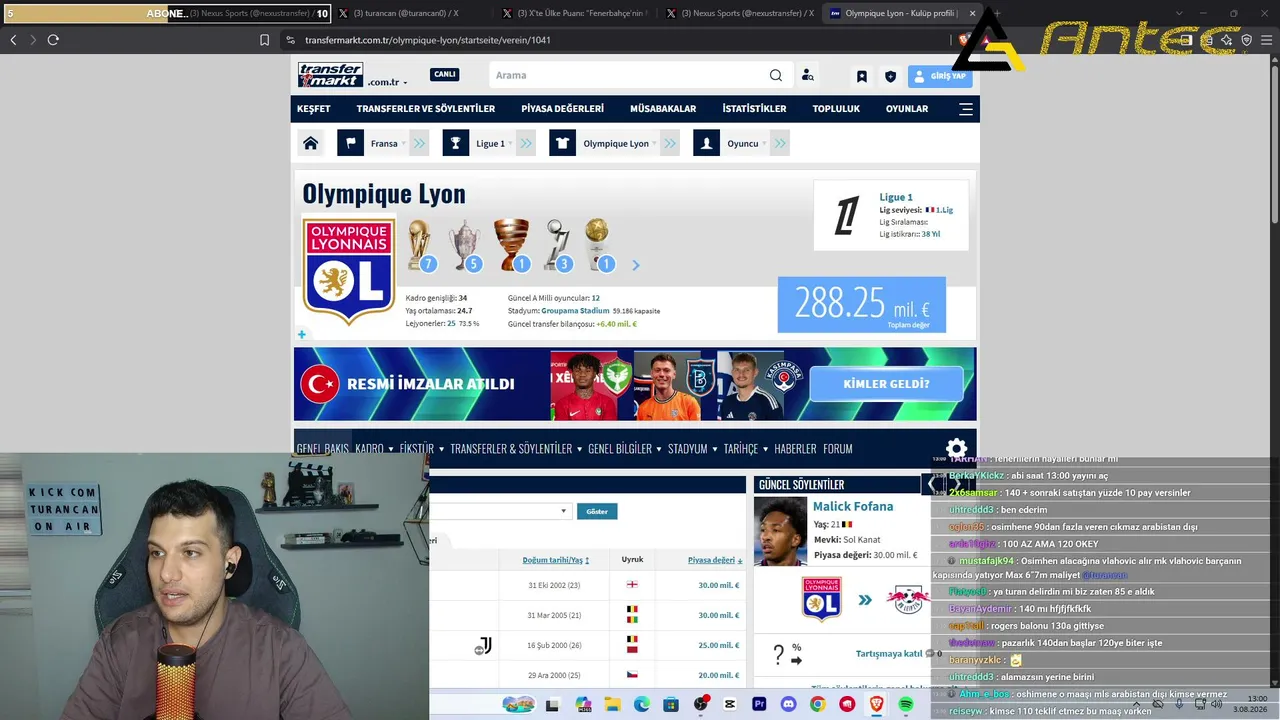Open the watchlist bookmark icon in site header
The width and height of the screenshot is (1280, 720).
(862, 76)
